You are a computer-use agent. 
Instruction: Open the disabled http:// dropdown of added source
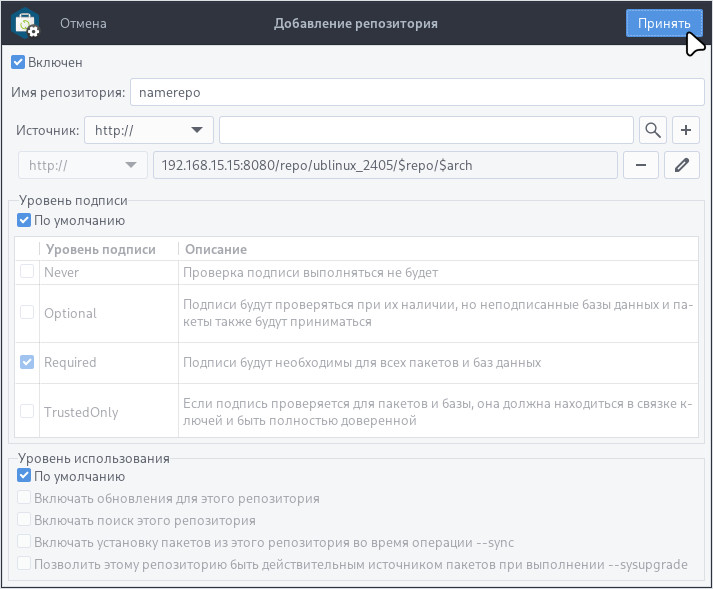click(x=83, y=165)
